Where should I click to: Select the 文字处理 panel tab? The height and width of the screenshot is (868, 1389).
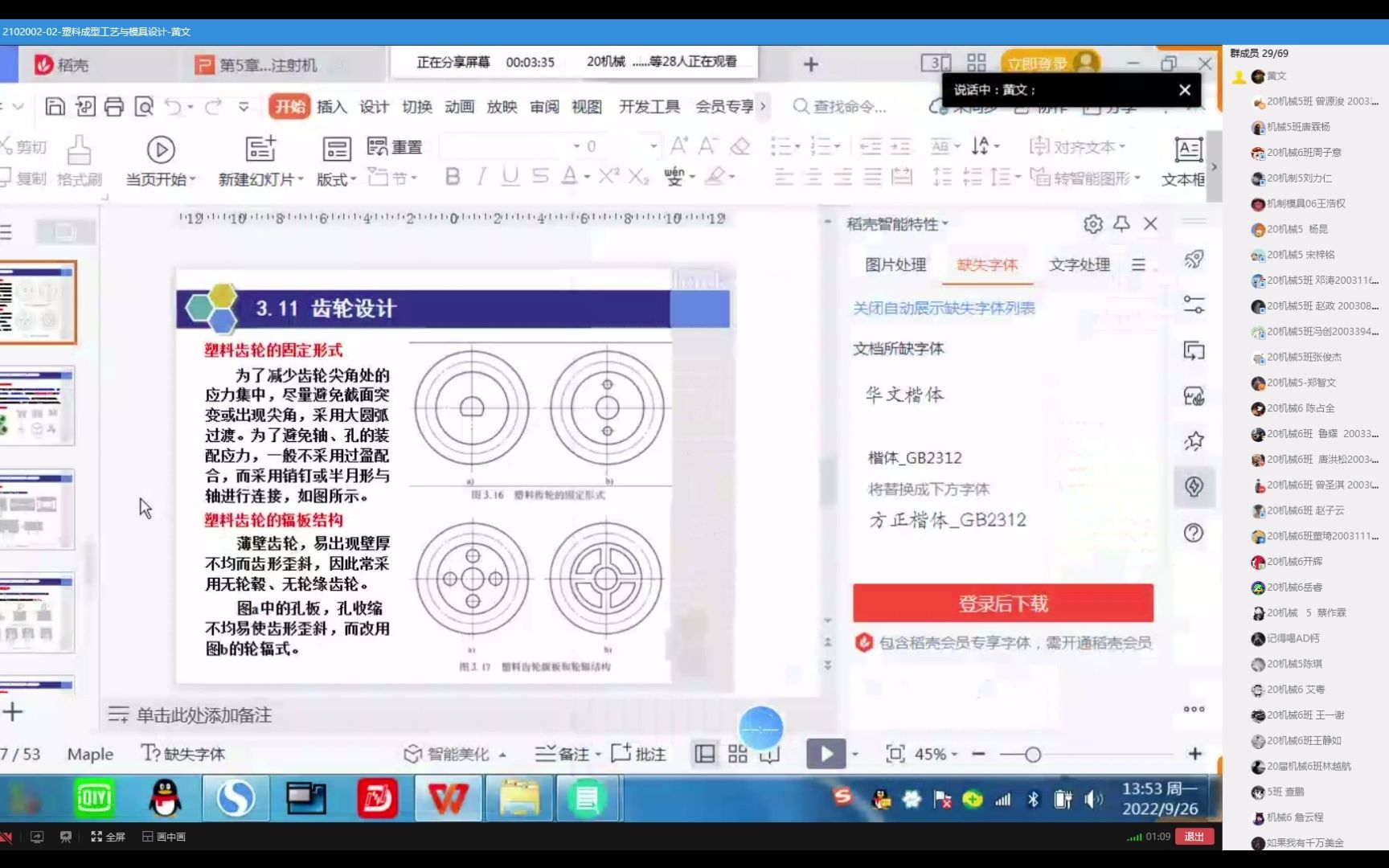pyautogui.click(x=1080, y=265)
